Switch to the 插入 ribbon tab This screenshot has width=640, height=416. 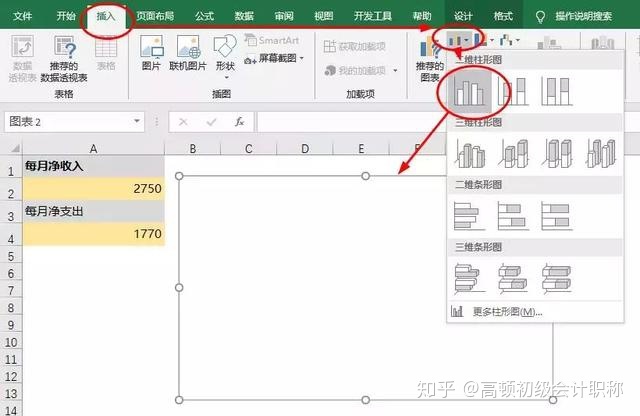point(106,16)
